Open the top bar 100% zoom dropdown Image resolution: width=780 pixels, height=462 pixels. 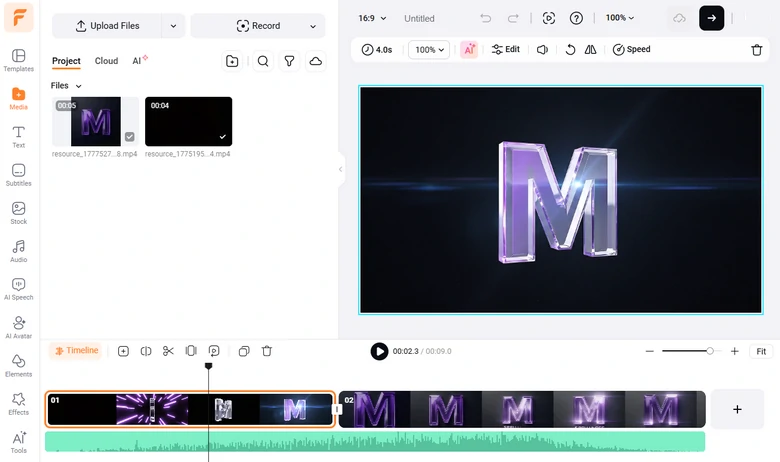click(x=619, y=18)
